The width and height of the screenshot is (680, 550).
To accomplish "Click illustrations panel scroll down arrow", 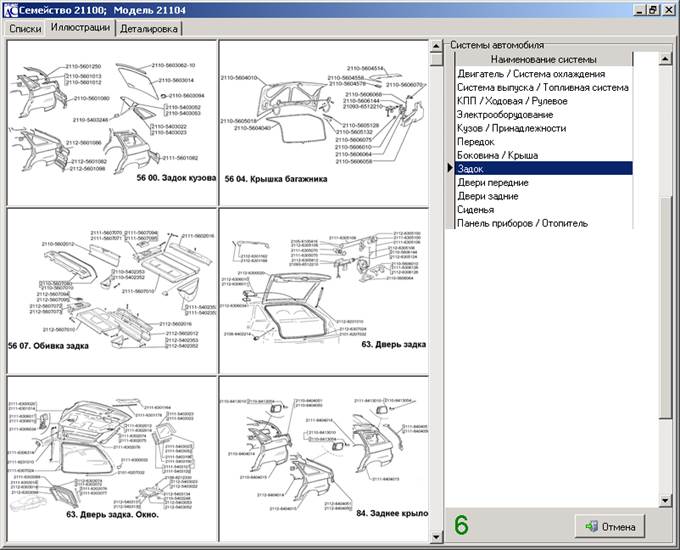I will point(436,537).
